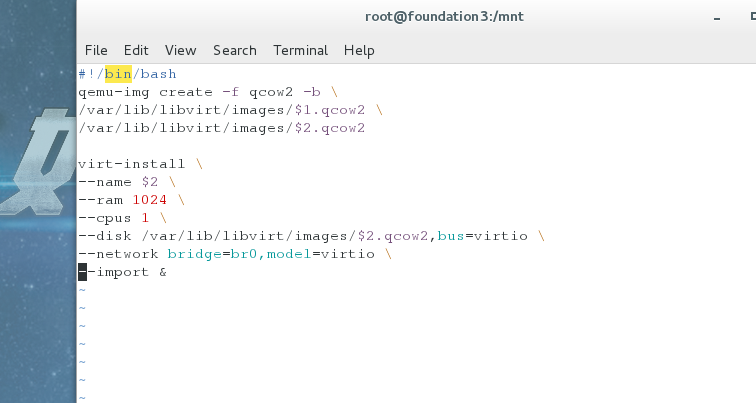Click 'qemu-img' at start of line two
Image resolution: width=756 pixels, height=403 pixels.
(x=114, y=92)
